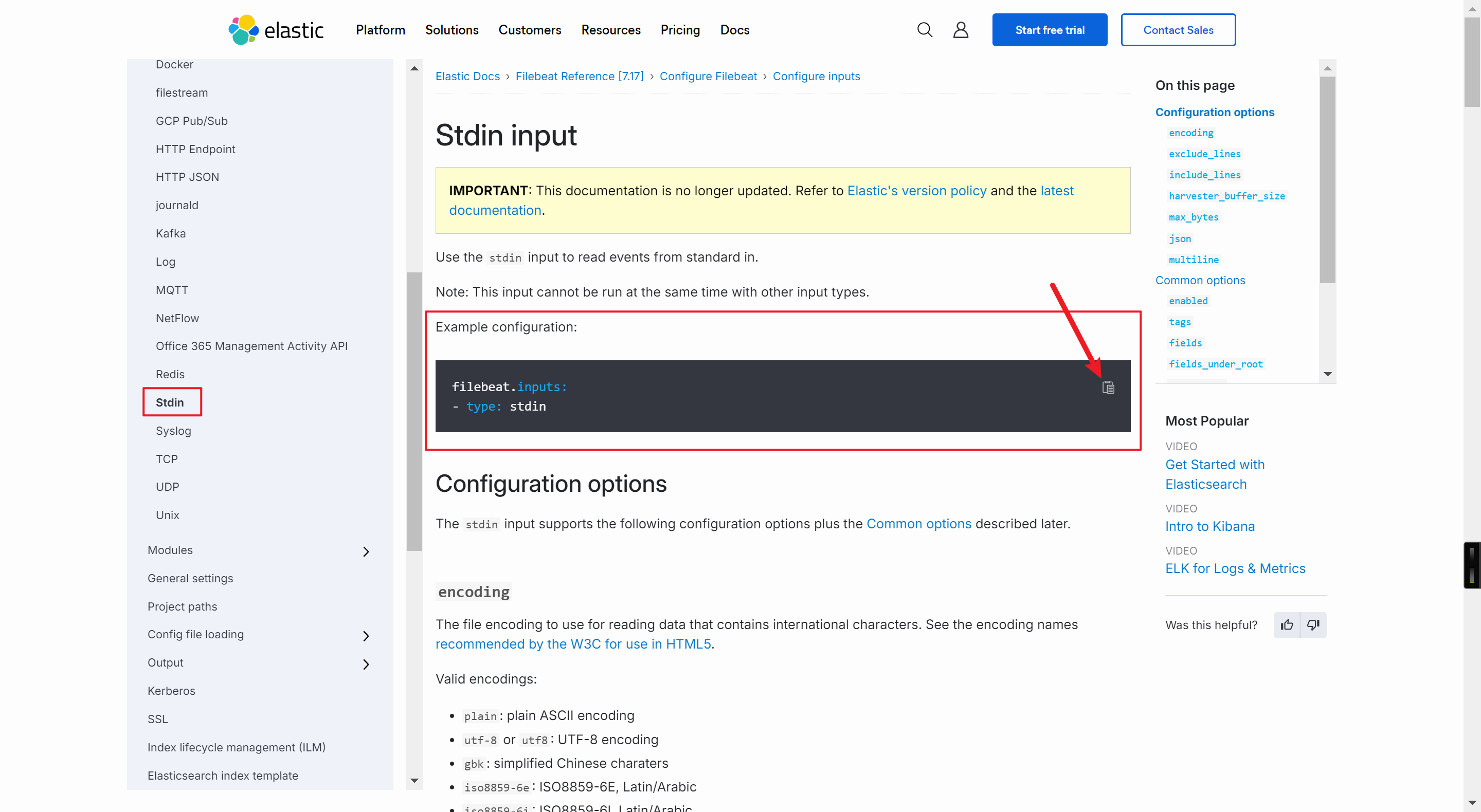Select journald in the sidebar

(x=176, y=205)
